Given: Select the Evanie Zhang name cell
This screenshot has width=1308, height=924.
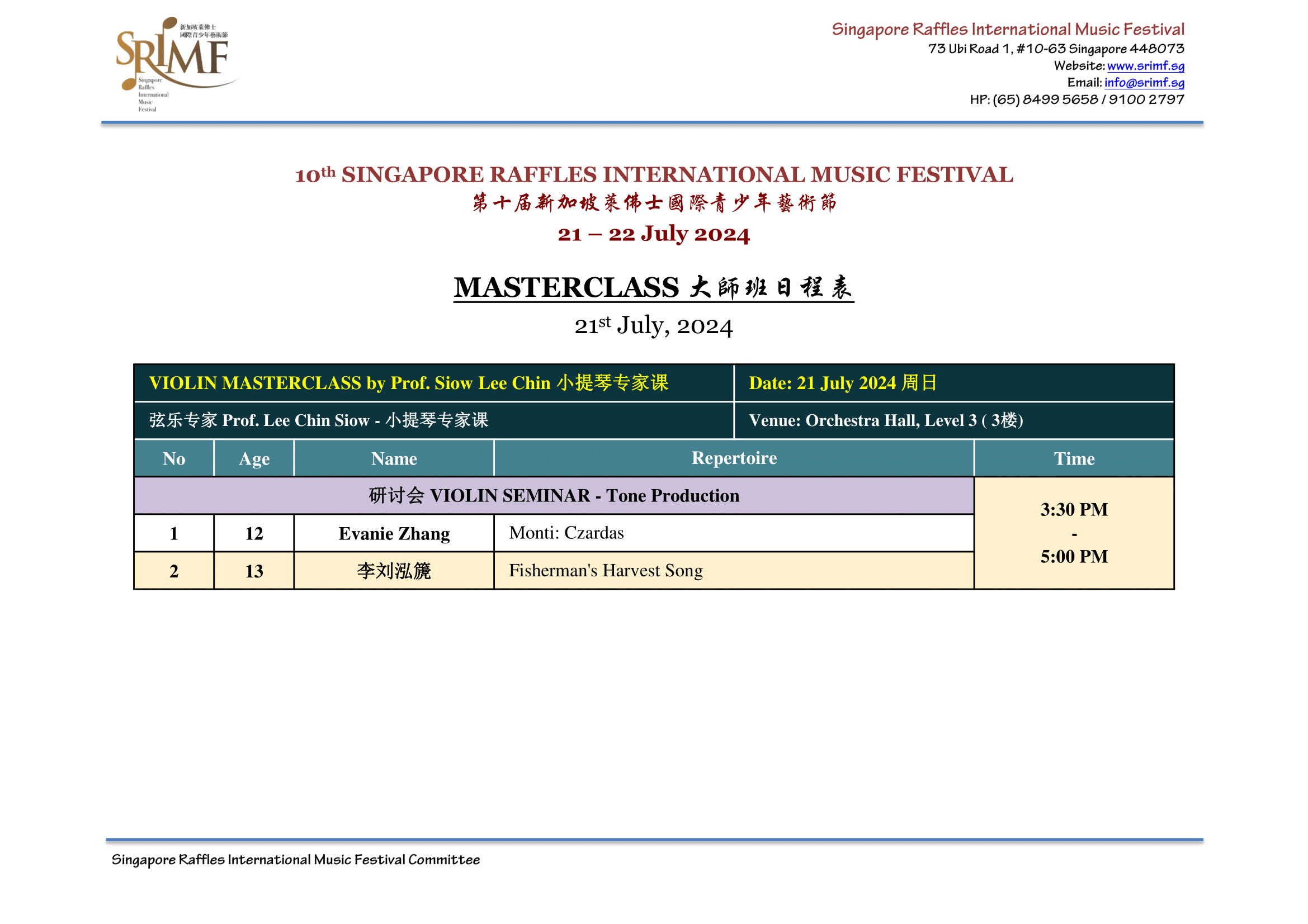Looking at the screenshot, I should point(394,534).
